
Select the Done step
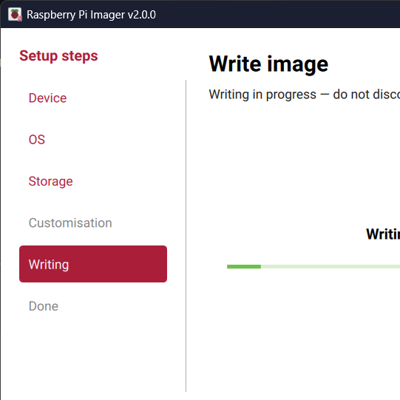[x=44, y=306]
